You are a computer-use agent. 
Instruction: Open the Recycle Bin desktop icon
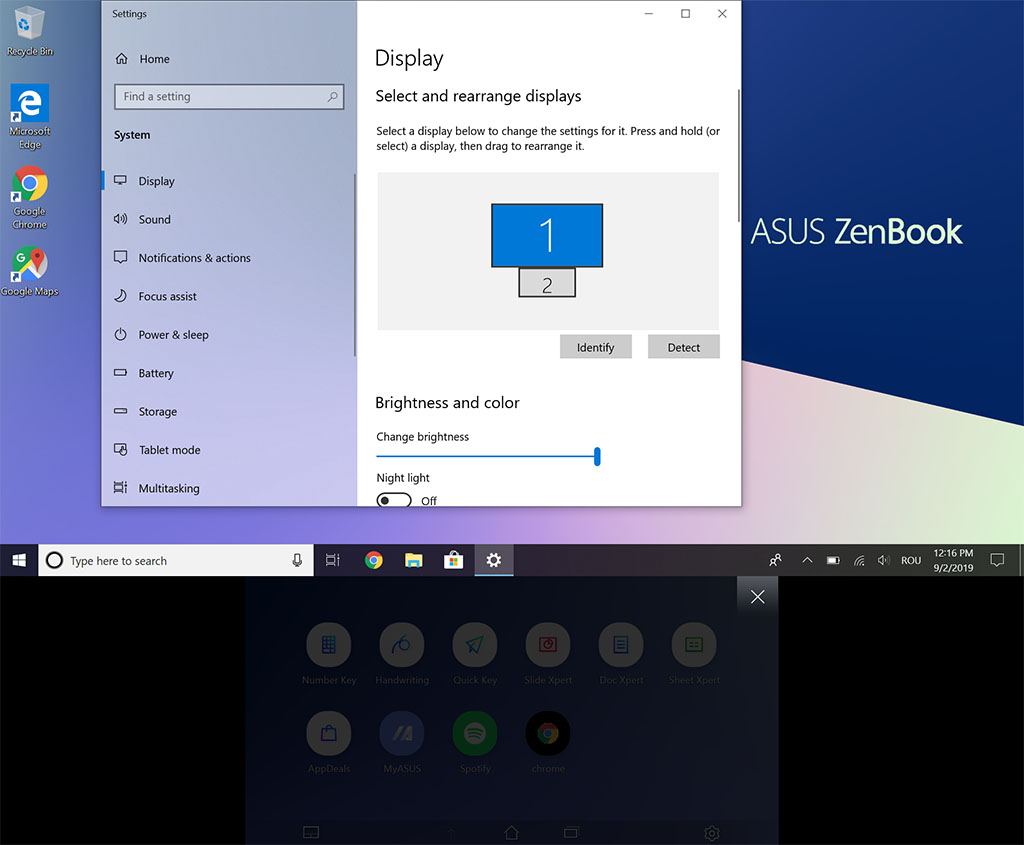[29, 31]
